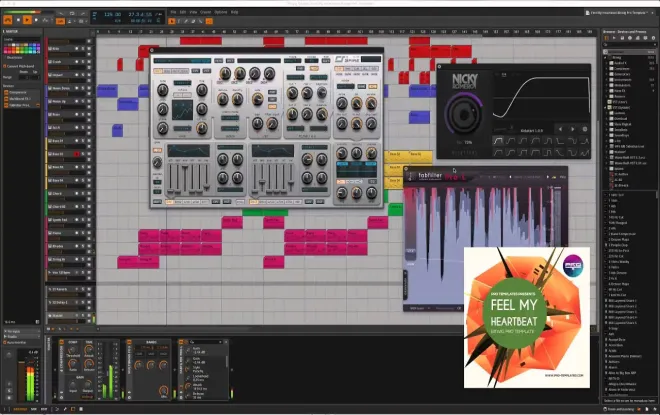660x415 pixels.
Task: Click Kickstart next preset arrow
Action: tap(572, 130)
